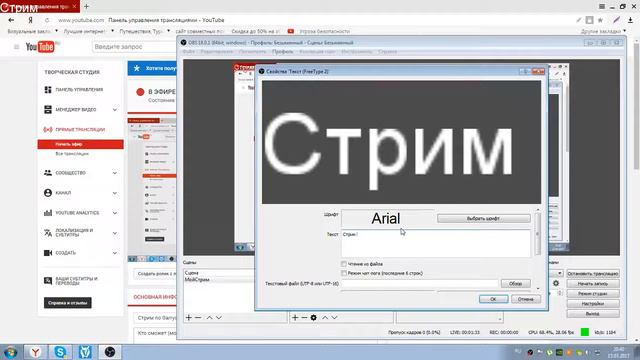The width and height of the screenshot is (640, 360).
Task: Click 'Отмена' cancel button
Action: coord(526,299)
